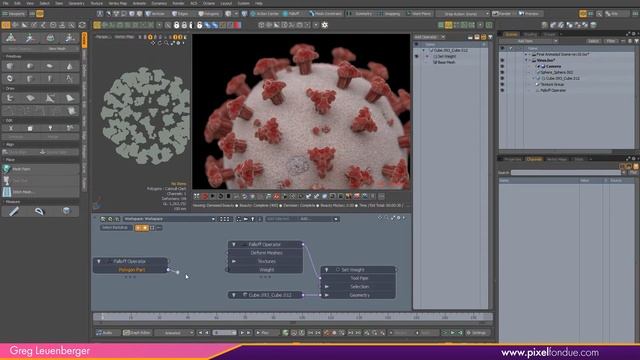Toggle visibility of Set Weight in Mesh Ops

(416, 56)
